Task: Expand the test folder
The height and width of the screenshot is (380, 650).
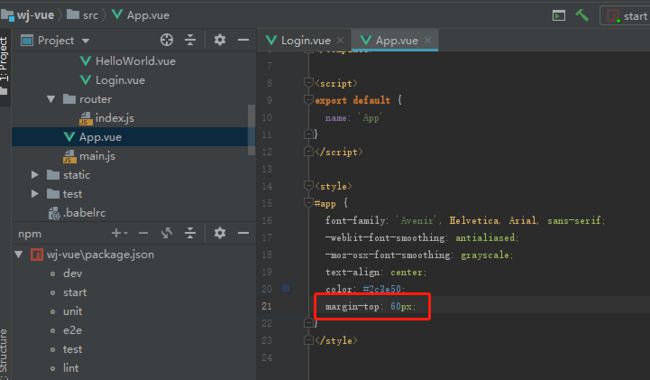Action: pyautogui.click(x=35, y=194)
